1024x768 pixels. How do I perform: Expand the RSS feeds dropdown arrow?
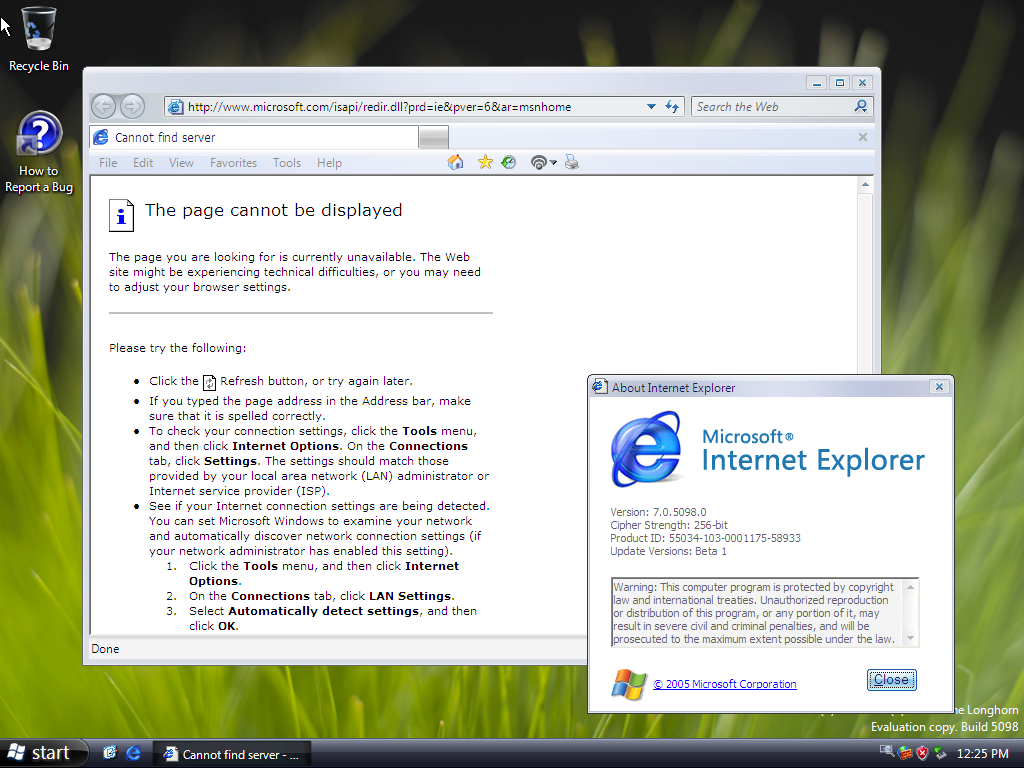tap(552, 163)
